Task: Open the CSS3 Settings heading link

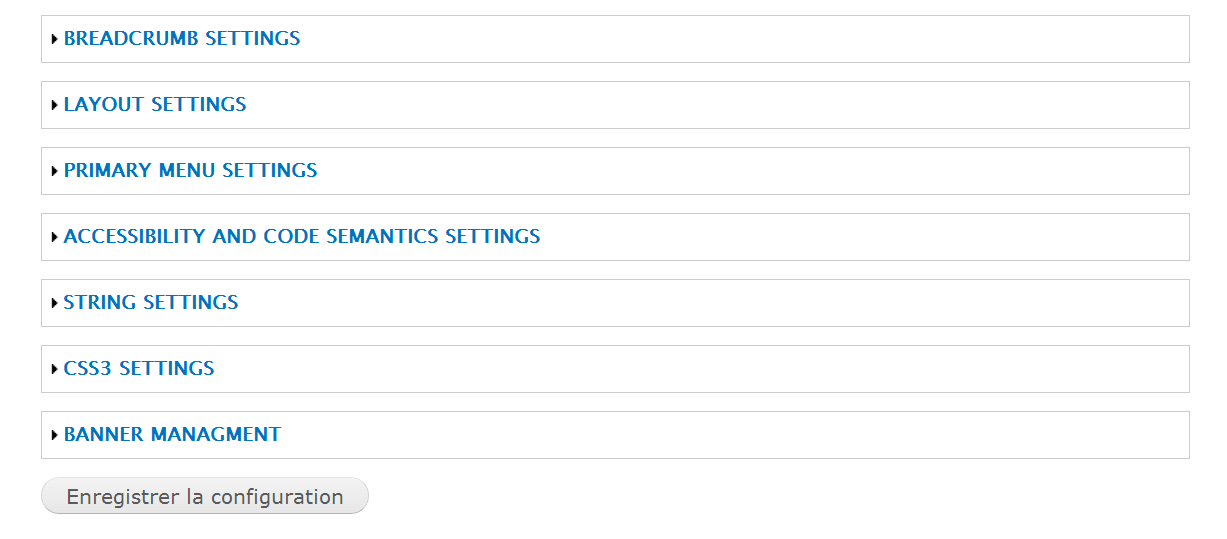Action: (x=139, y=369)
